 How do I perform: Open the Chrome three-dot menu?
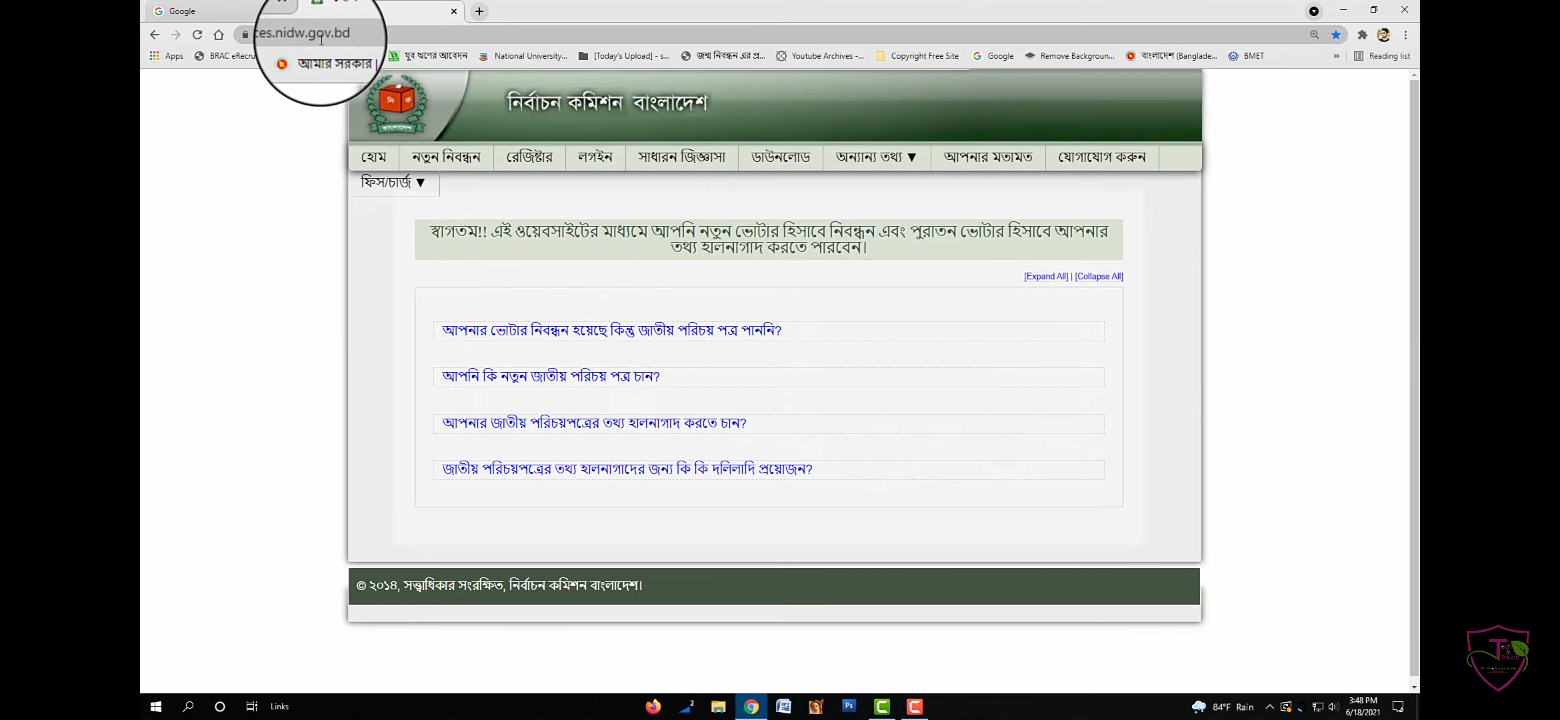tap(1405, 34)
